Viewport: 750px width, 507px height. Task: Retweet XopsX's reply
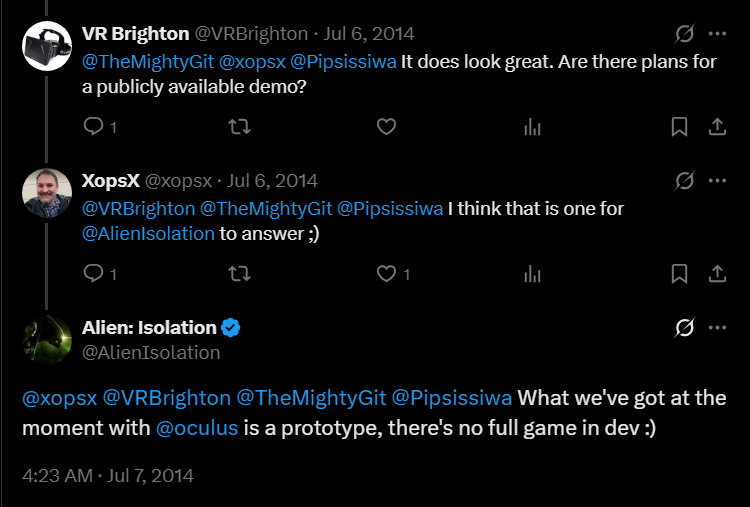click(x=240, y=273)
